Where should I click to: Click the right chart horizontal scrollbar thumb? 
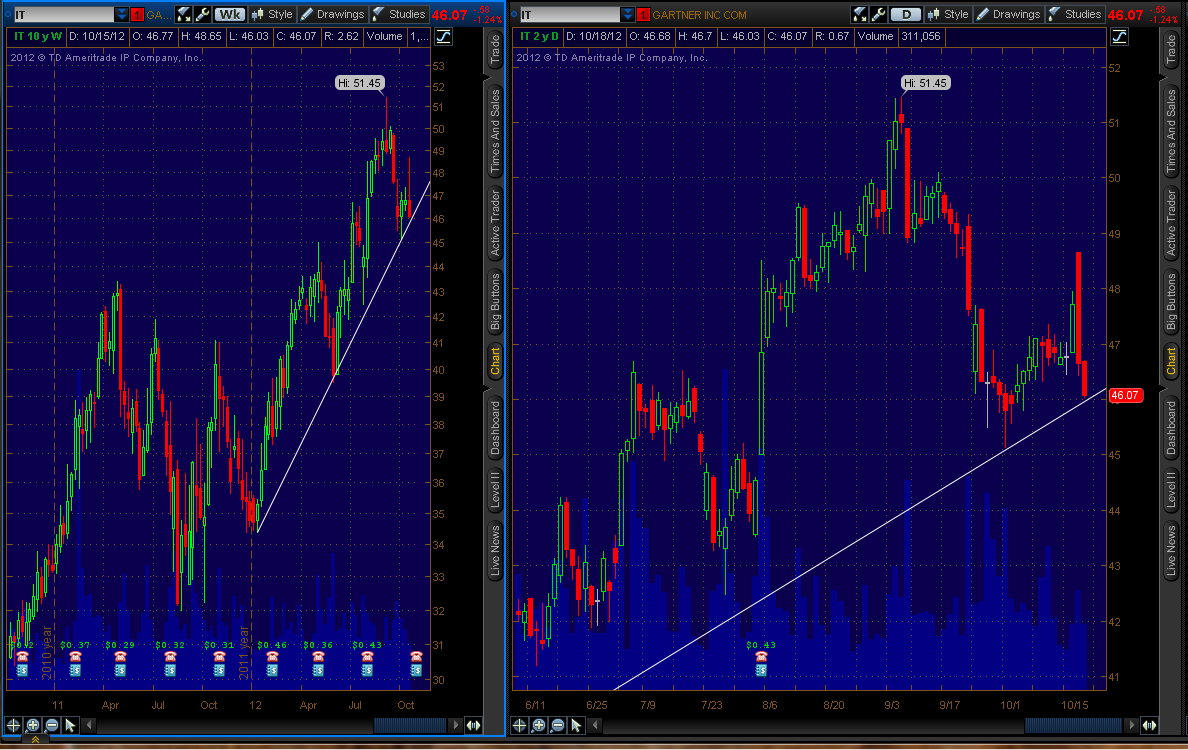(x=1073, y=725)
